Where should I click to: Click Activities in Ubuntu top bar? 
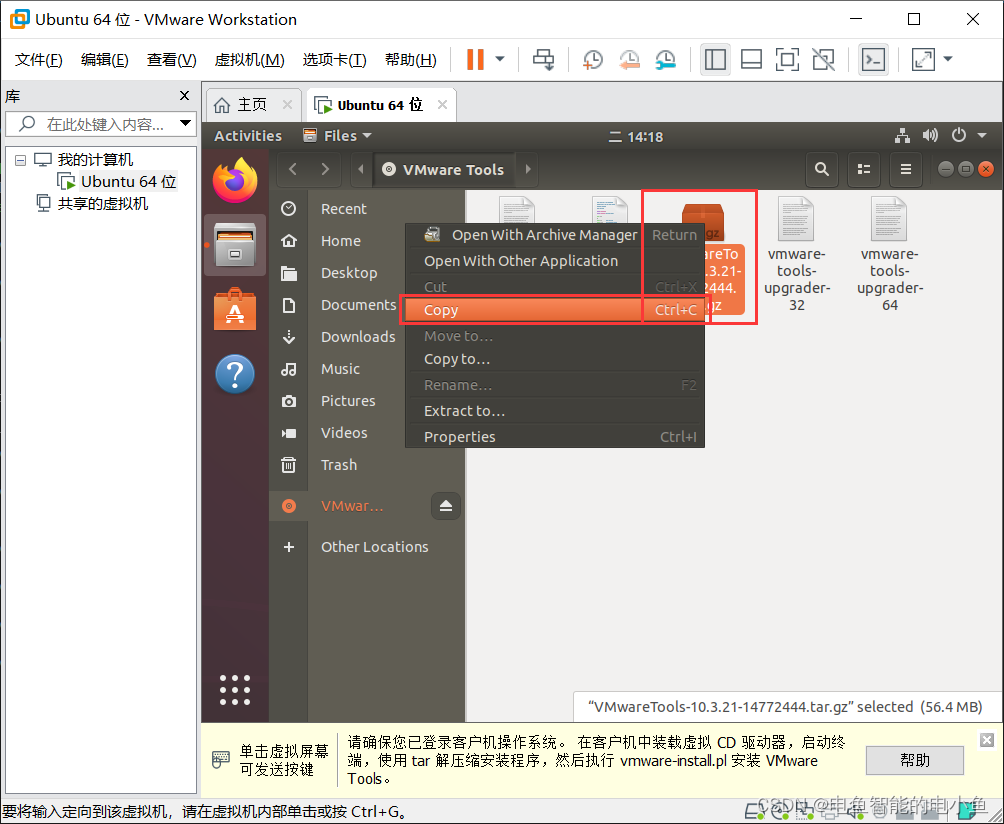point(248,136)
